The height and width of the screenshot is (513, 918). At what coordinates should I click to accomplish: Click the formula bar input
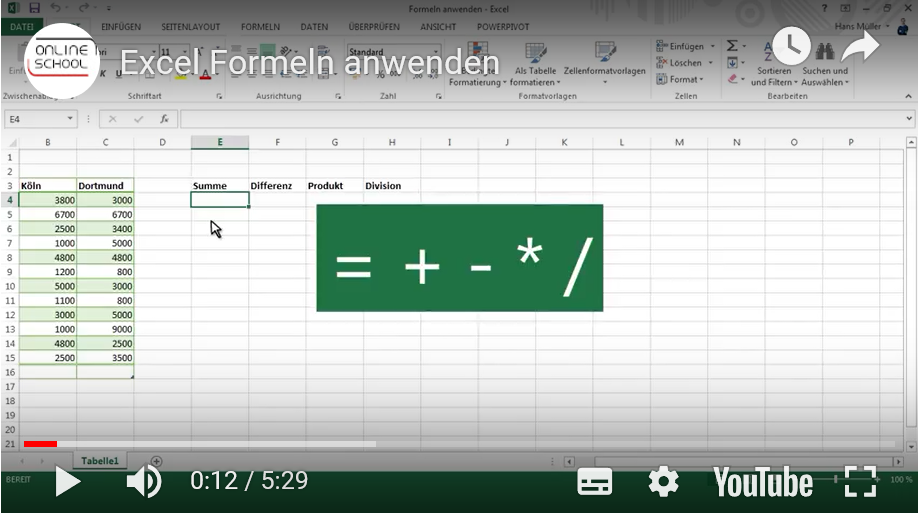tap(541, 119)
